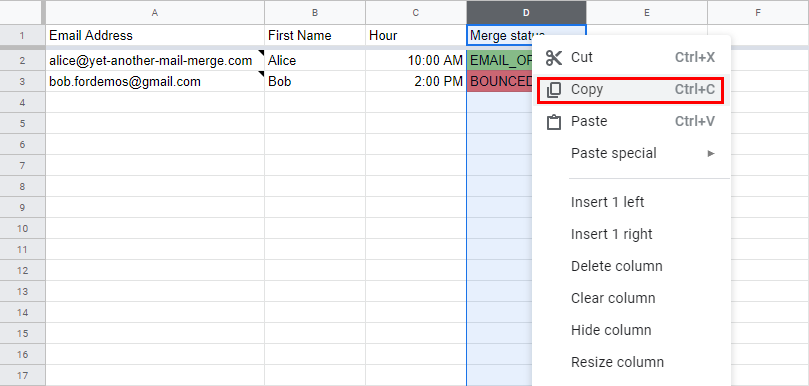Select row 2 header

(22, 60)
